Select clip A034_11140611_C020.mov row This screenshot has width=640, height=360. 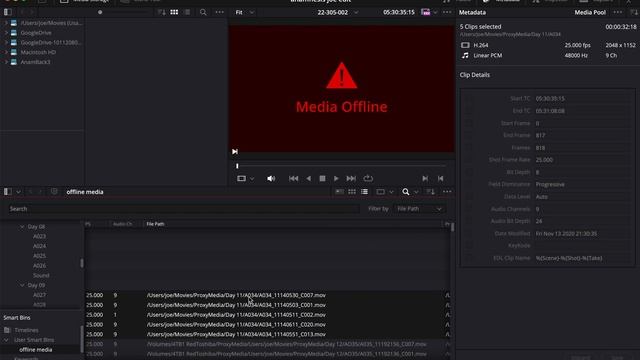click(267, 324)
